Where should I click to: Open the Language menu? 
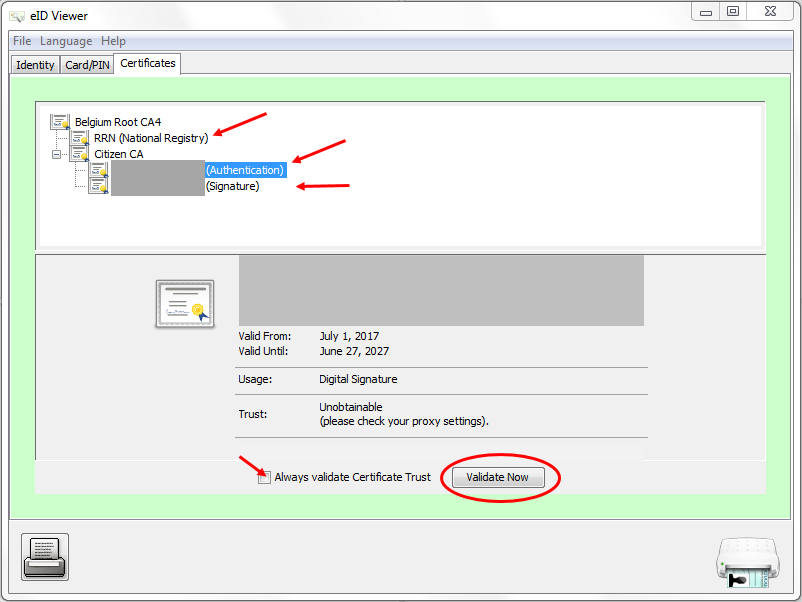pos(66,41)
